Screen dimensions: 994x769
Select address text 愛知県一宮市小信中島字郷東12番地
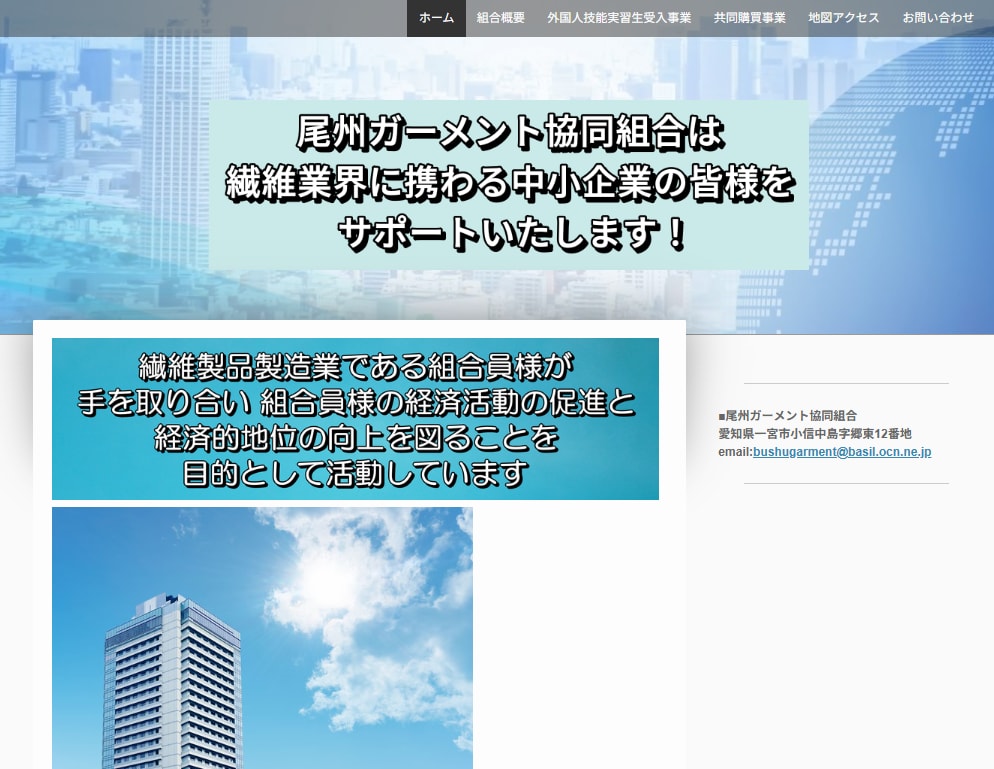(x=815, y=434)
